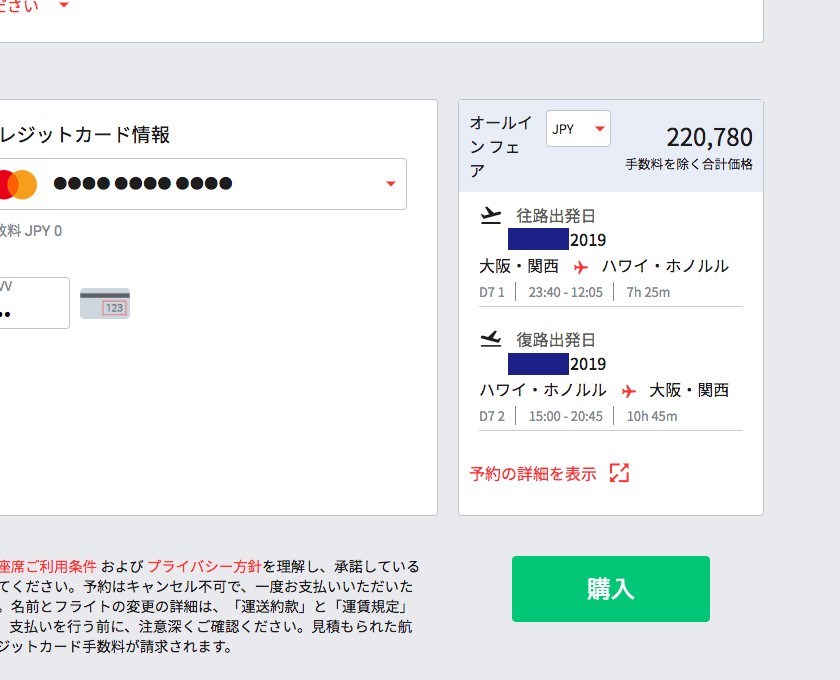
Task: Open the 座席ご利用条件 terms link
Action: pyautogui.click(x=48, y=566)
